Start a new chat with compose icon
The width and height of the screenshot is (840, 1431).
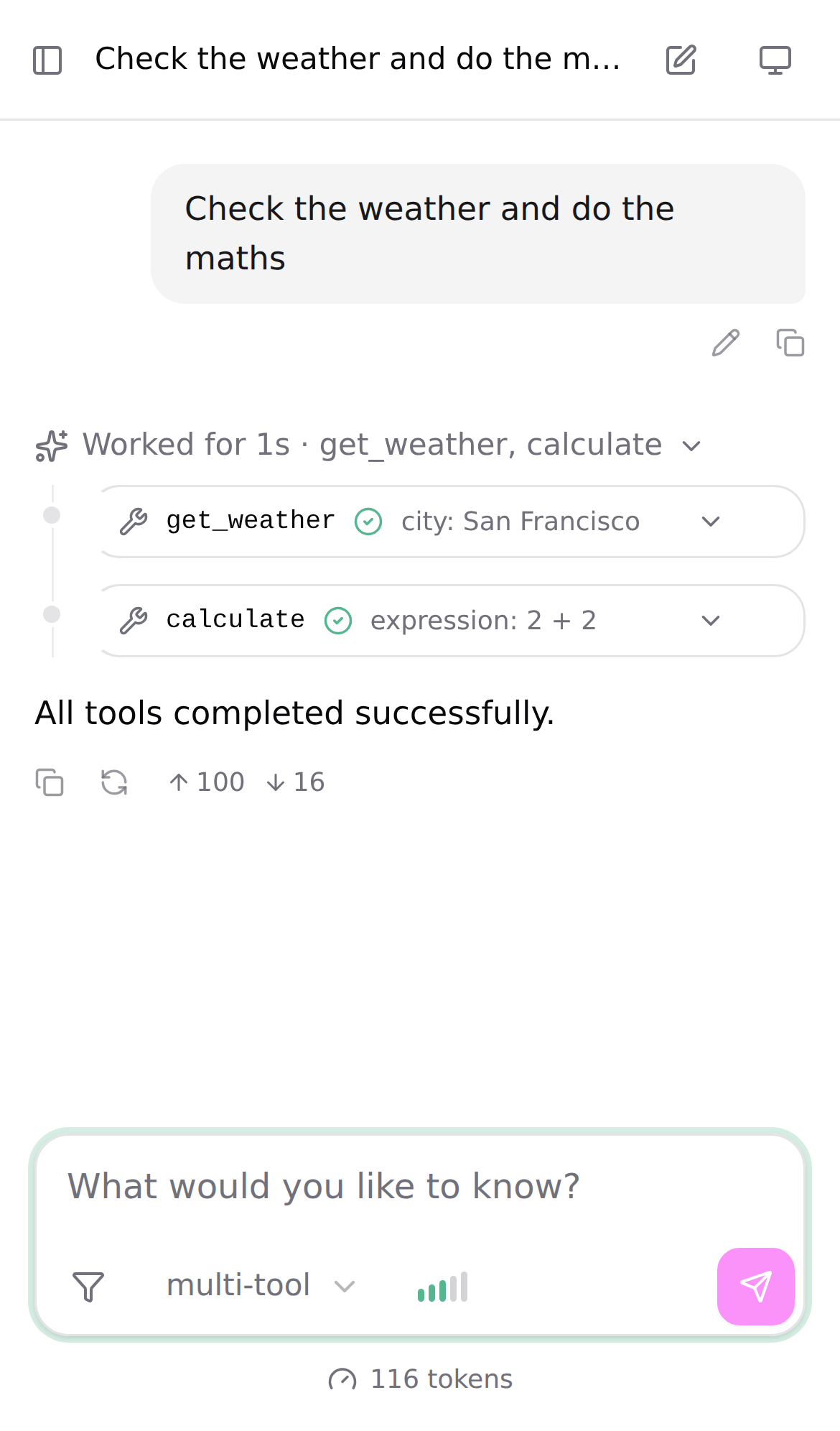(x=681, y=60)
